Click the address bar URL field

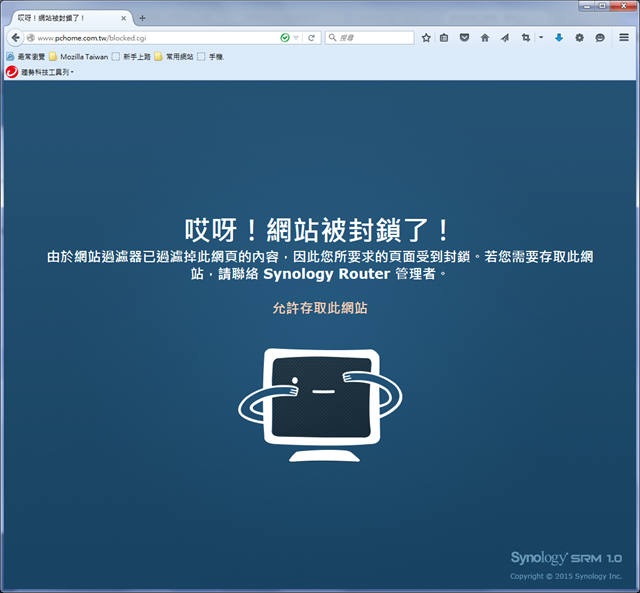(x=157, y=38)
